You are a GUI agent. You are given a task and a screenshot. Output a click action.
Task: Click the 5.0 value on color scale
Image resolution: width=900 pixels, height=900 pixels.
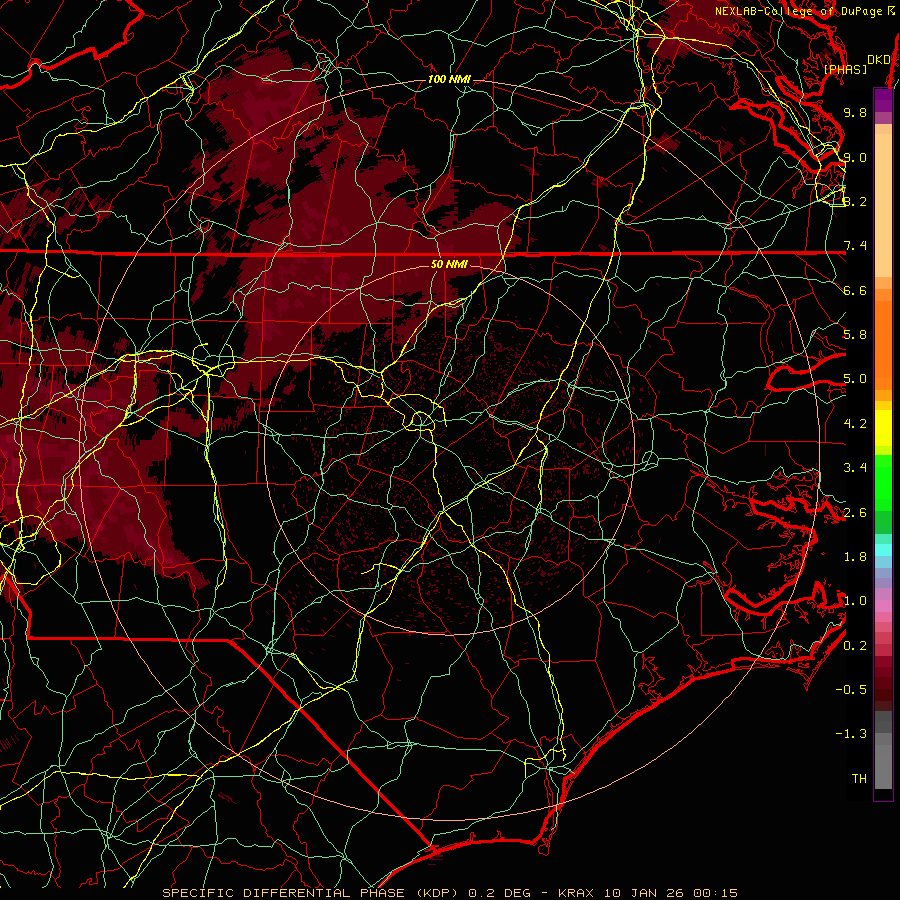point(855,379)
